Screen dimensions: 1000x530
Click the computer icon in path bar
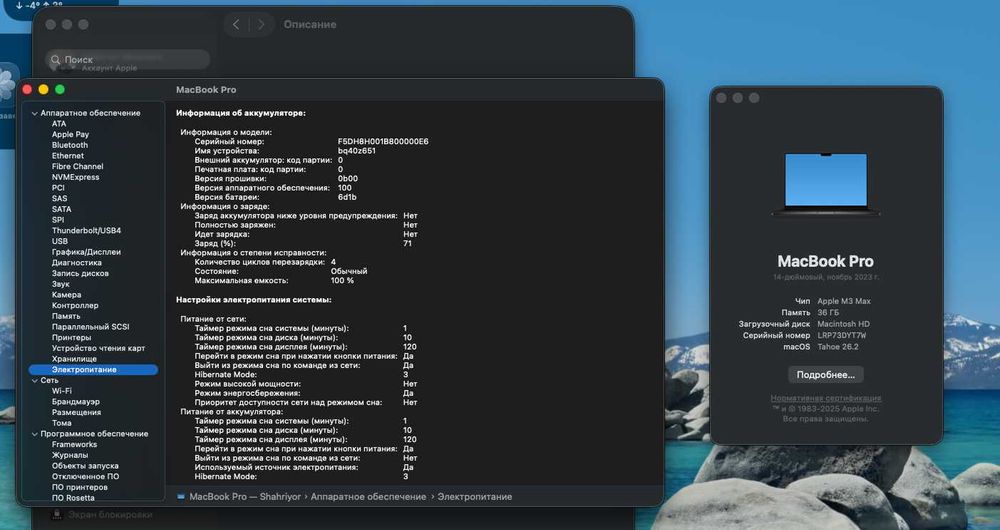point(181,497)
